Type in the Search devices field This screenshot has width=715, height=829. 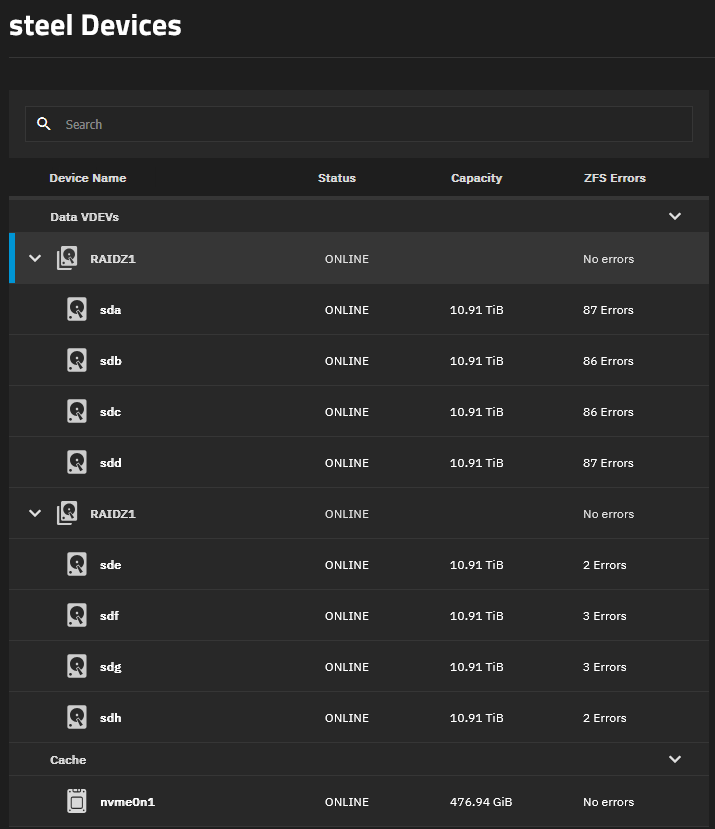click(370, 124)
